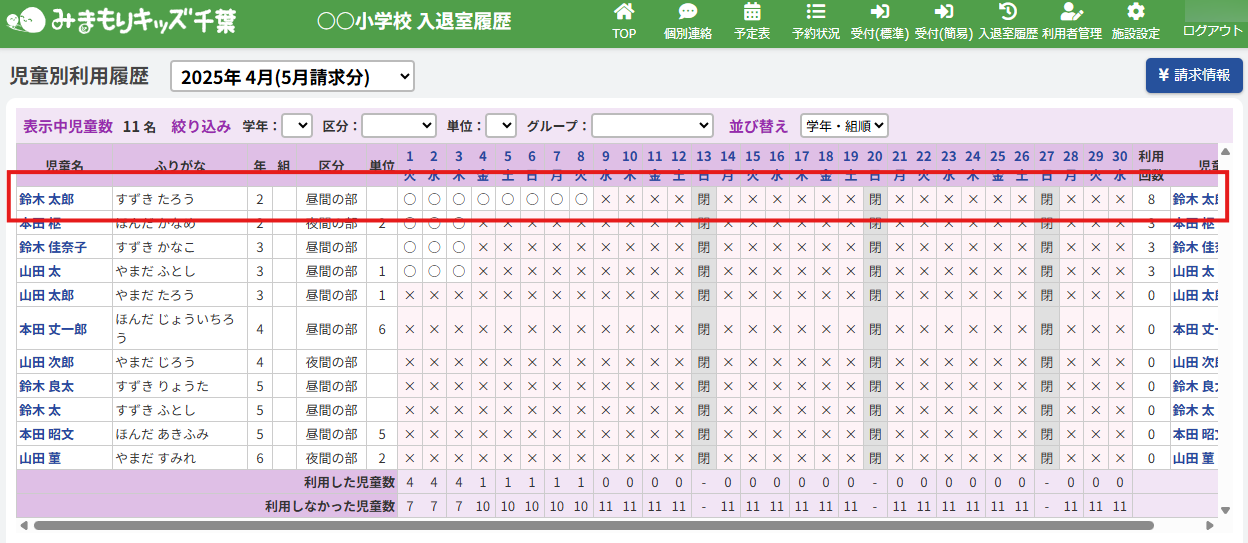Image resolution: width=1248 pixels, height=543 pixels.
Task: Open 利用者管理 user edit icon
Action: click(1071, 13)
